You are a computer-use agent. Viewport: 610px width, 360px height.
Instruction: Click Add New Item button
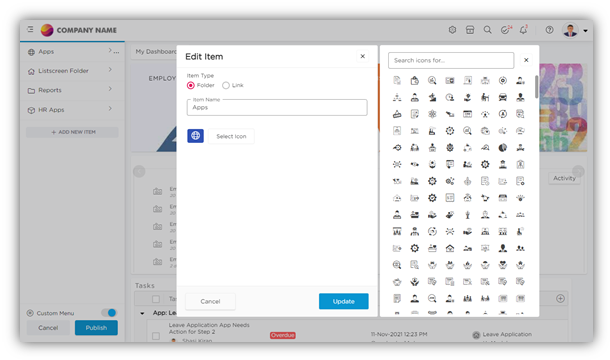(72, 132)
